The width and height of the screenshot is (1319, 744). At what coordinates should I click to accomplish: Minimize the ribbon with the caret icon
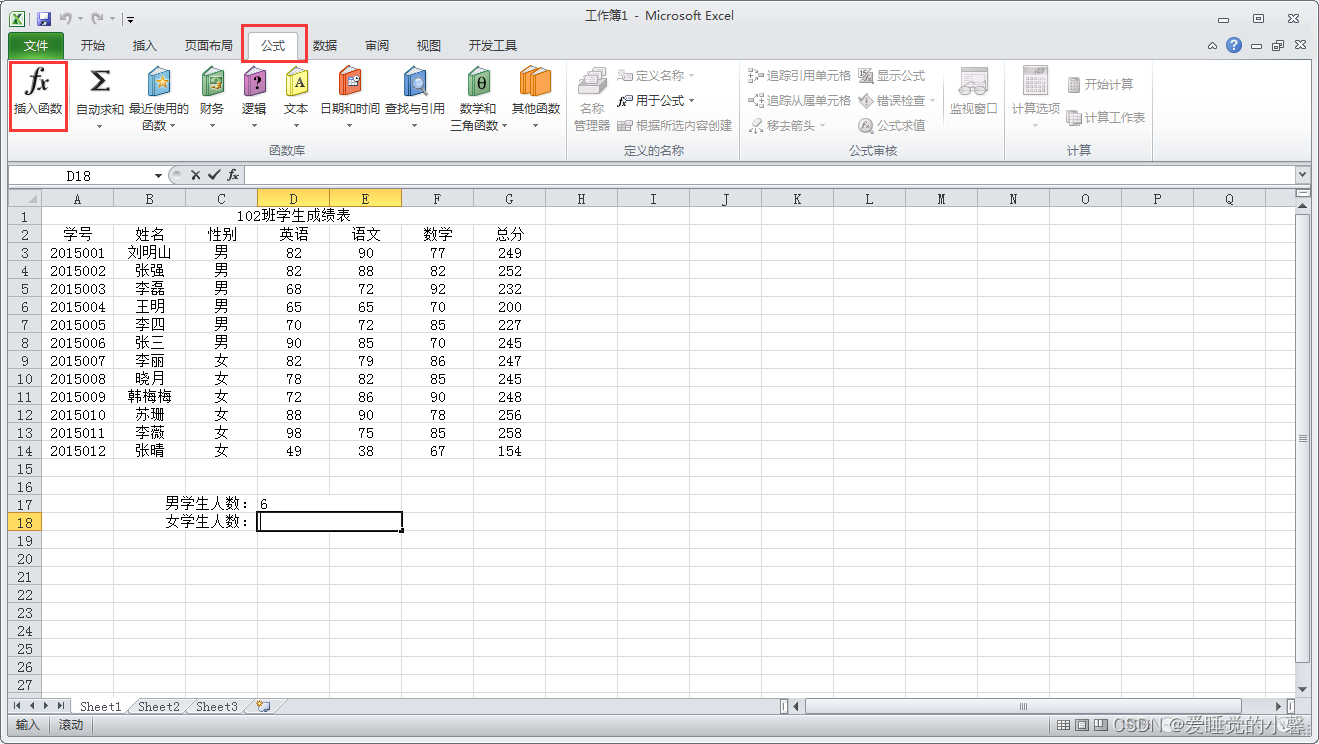[1212, 45]
